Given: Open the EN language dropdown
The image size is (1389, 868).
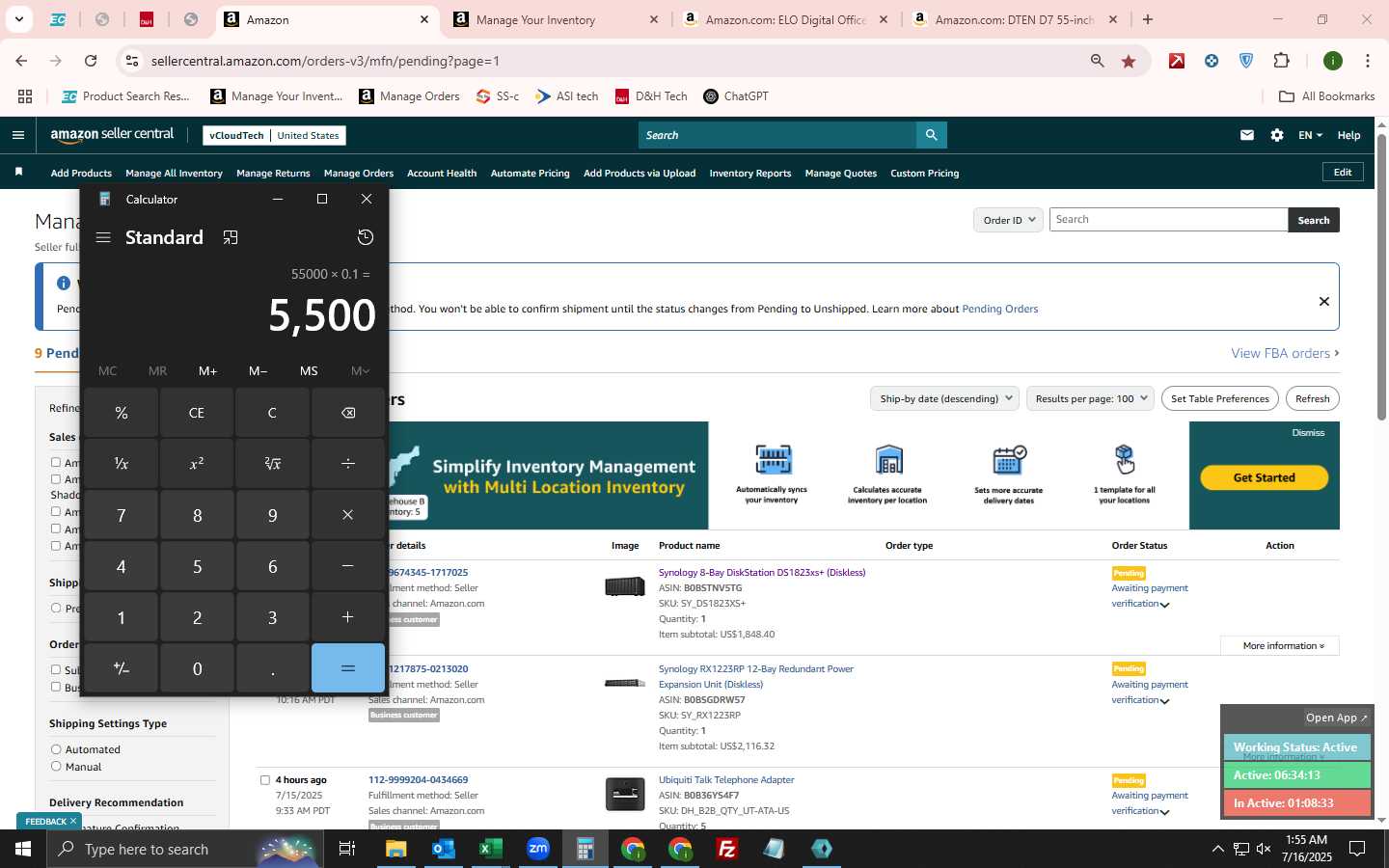Looking at the screenshot, I should click(1310, 135).
